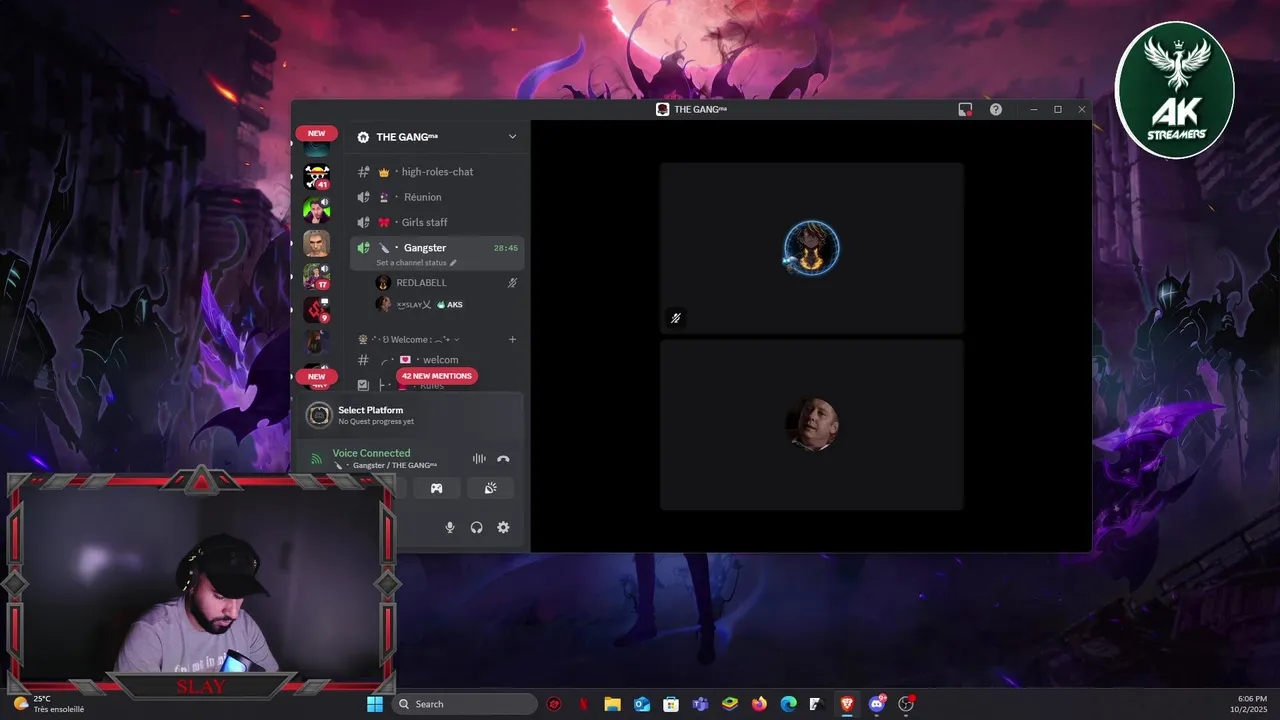Open Netflix from the taskbar

584,704
